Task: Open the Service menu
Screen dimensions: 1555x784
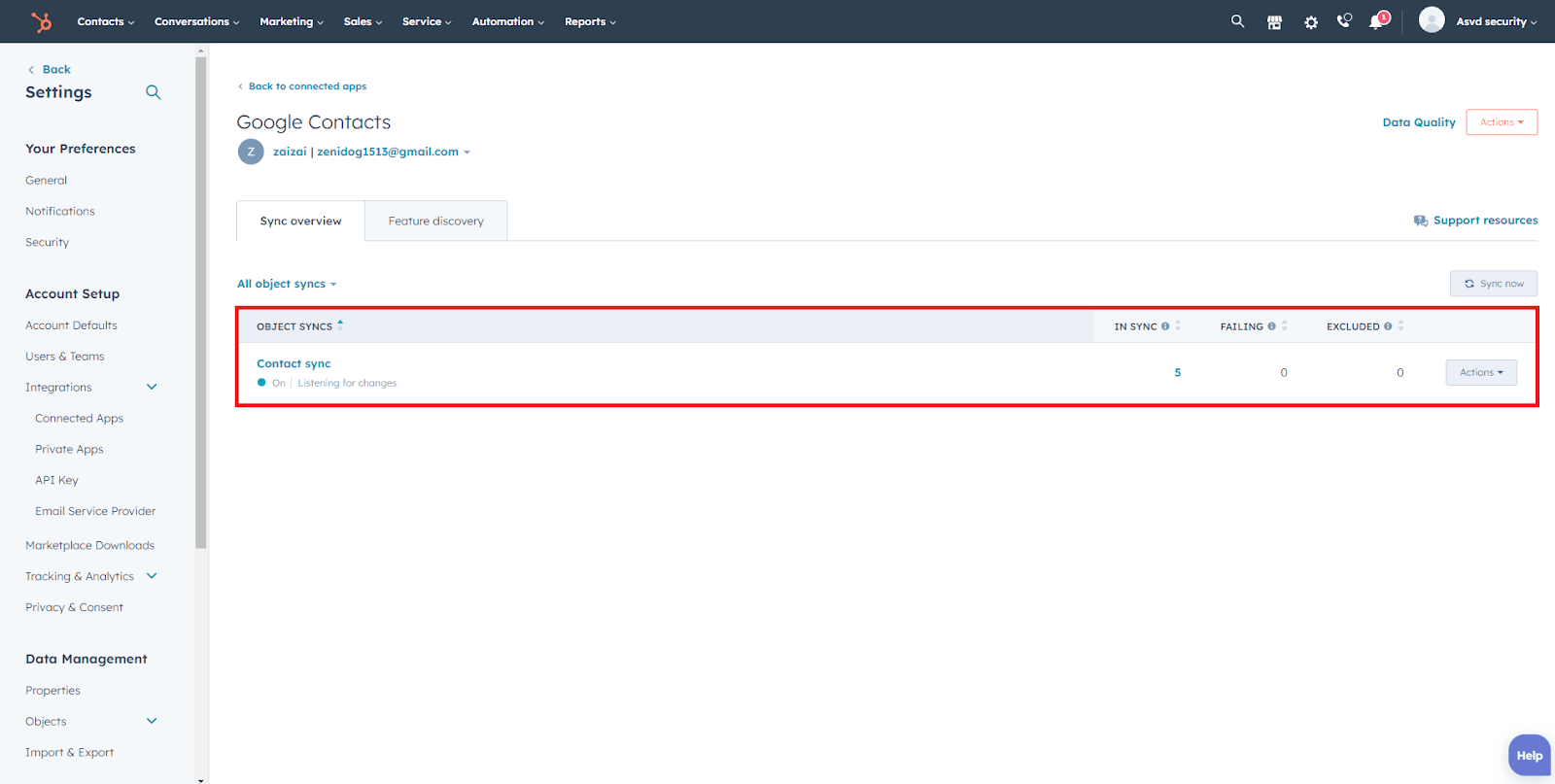Action: (427, 21)
